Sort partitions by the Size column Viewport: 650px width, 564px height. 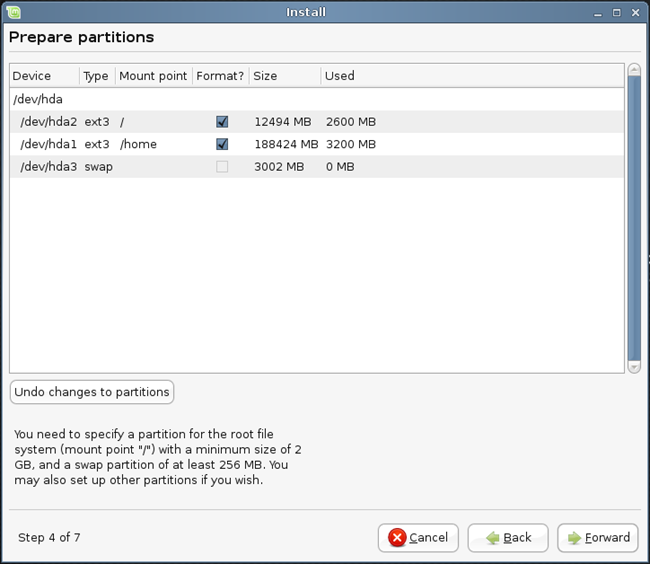(285, 76)
